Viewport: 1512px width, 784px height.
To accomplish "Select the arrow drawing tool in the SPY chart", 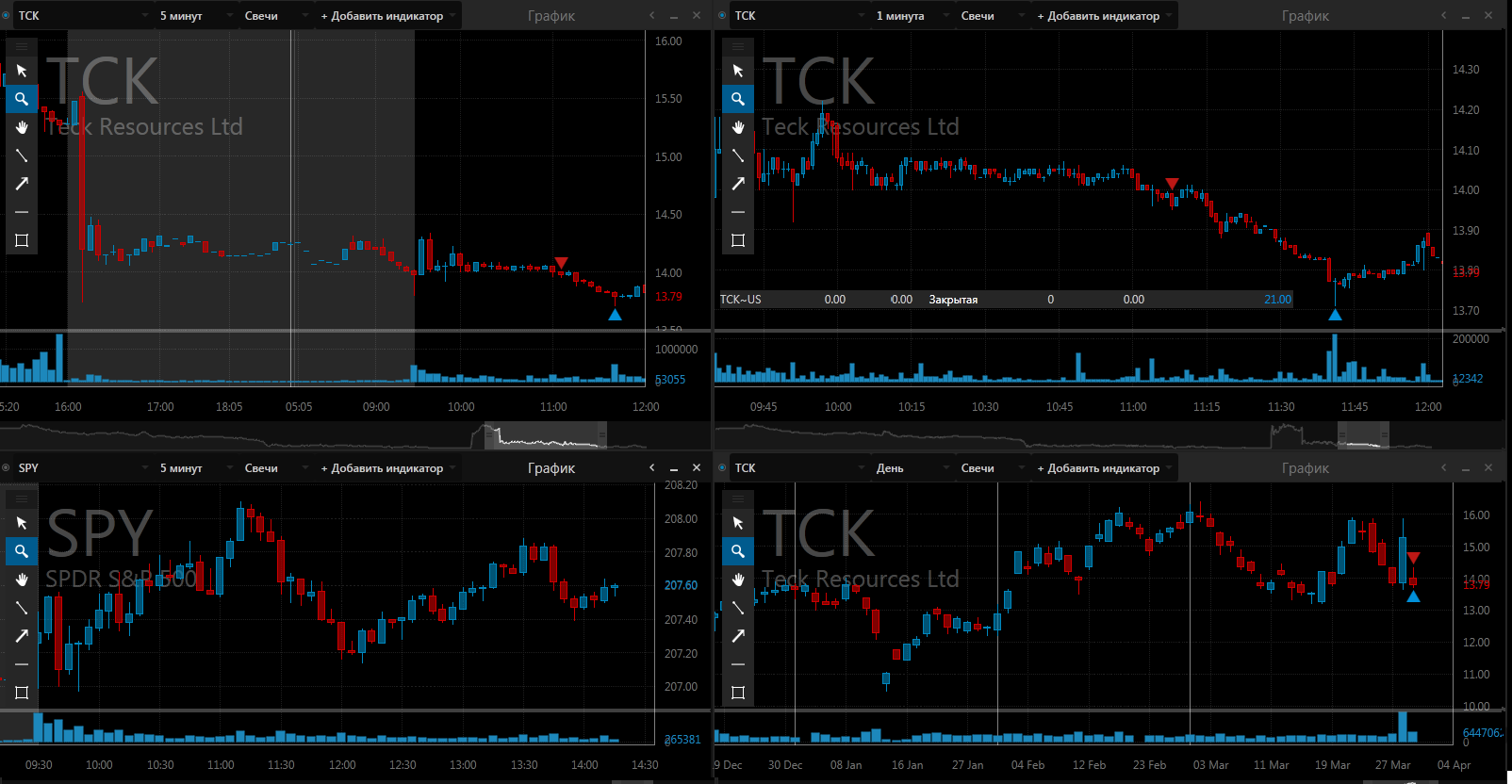I will point(22,636).
